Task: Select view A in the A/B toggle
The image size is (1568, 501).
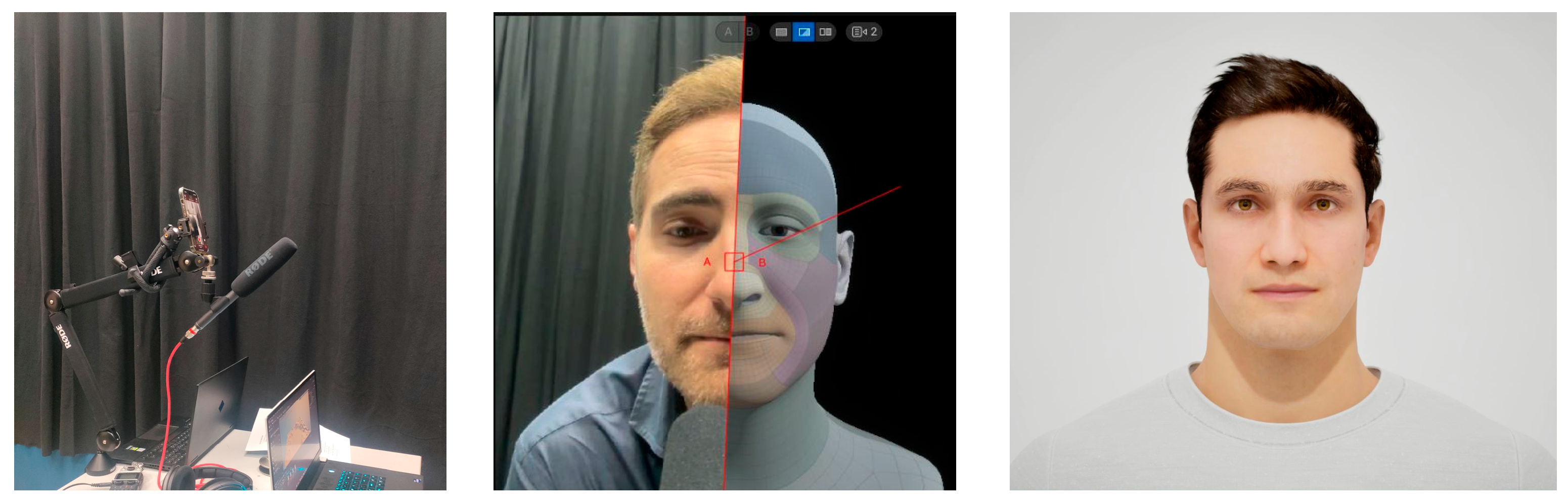Action: point(728,32)
